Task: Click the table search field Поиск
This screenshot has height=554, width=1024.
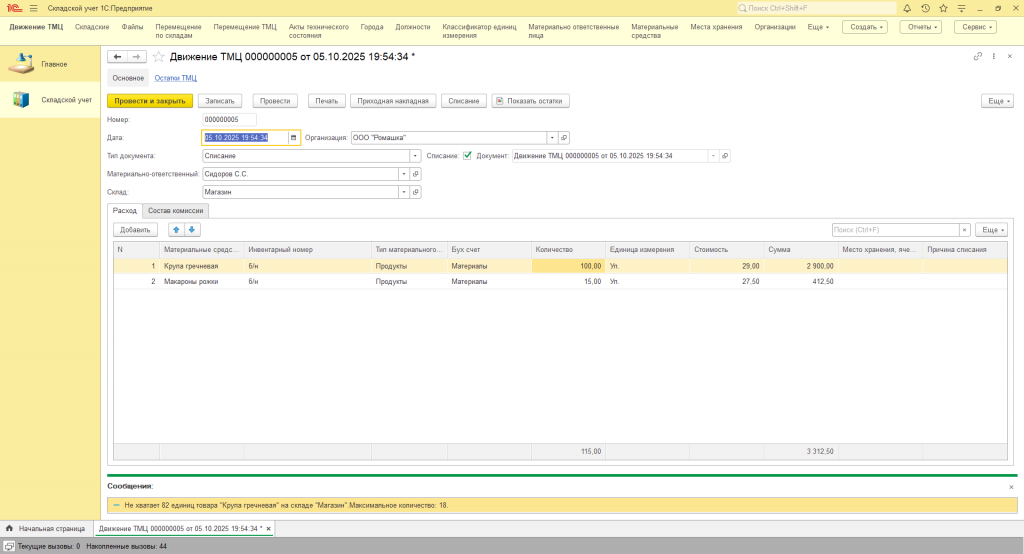Action: point(895,230)
